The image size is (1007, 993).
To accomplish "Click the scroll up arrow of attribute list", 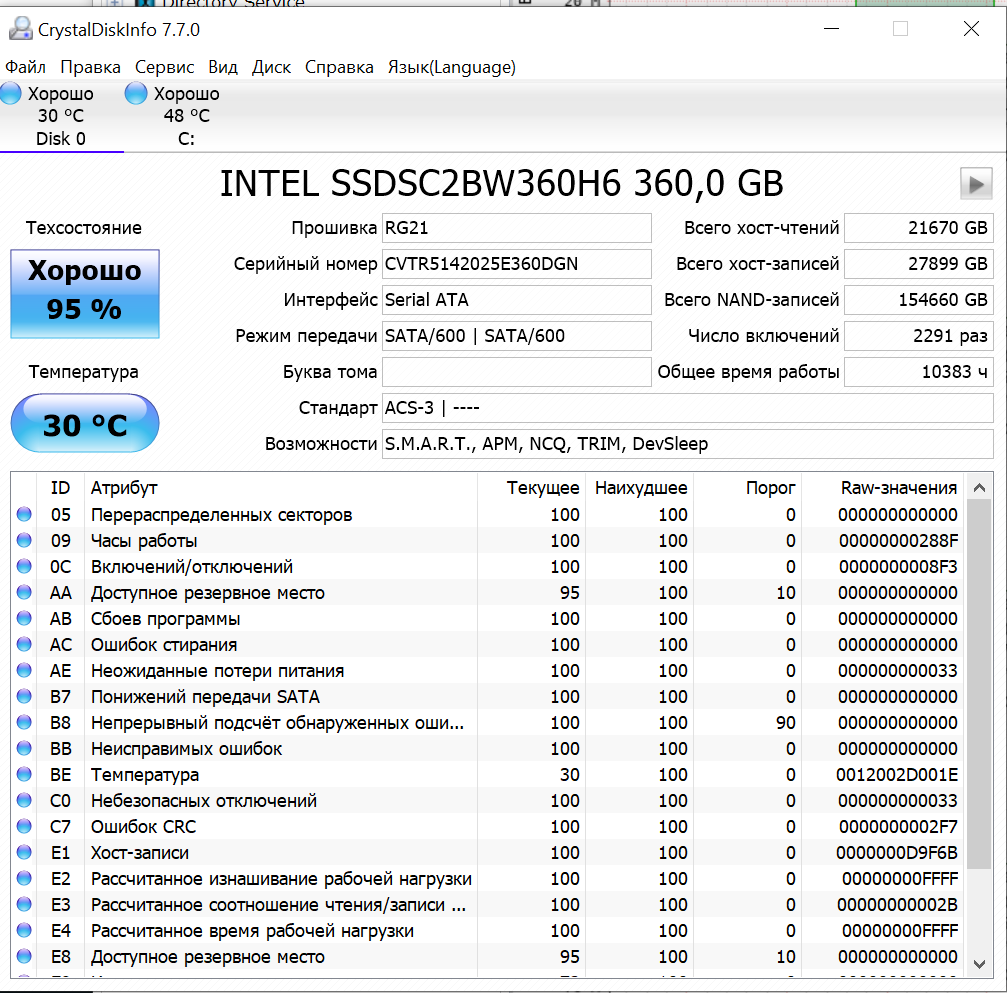I will (x=979, y=488).
